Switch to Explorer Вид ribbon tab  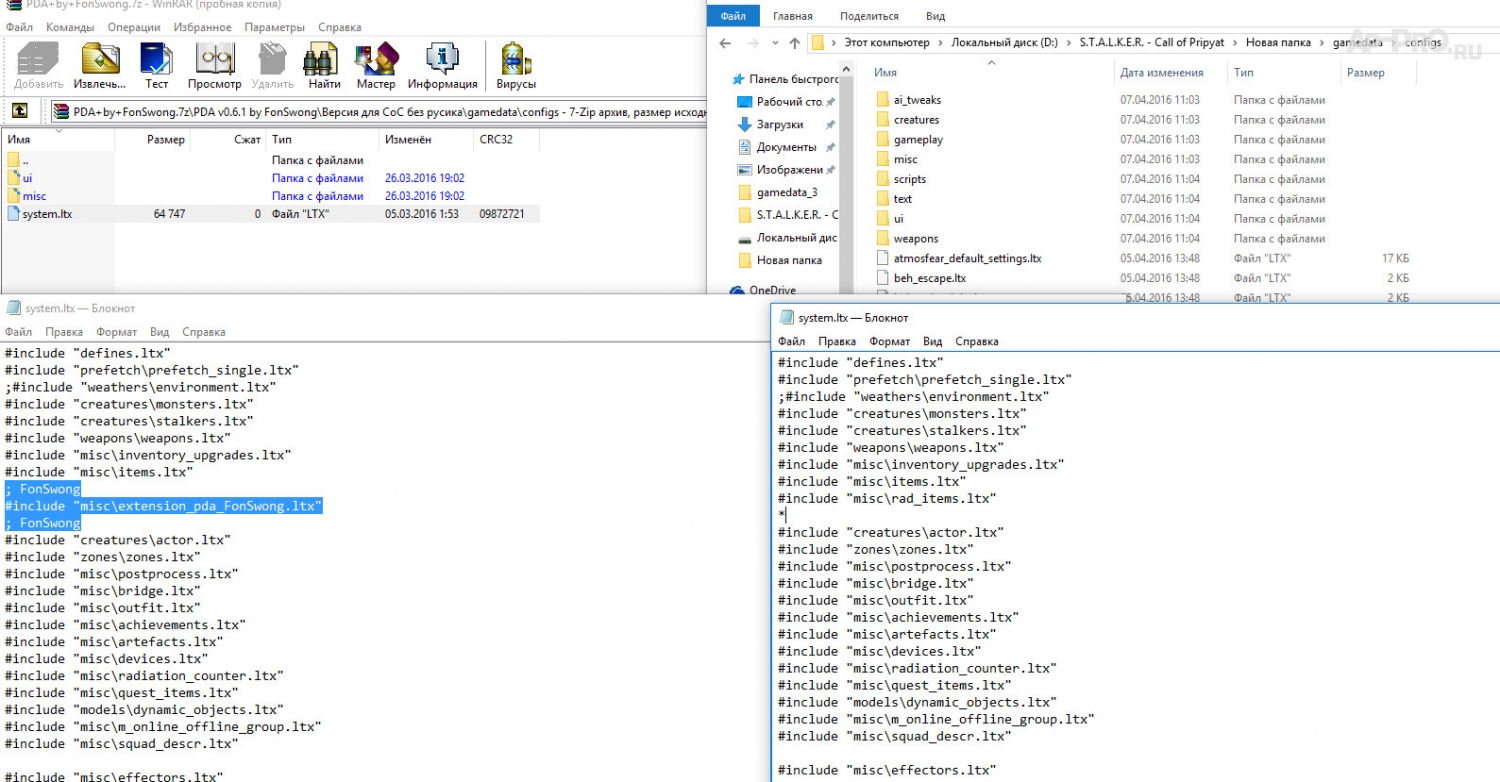click(935, 16)
